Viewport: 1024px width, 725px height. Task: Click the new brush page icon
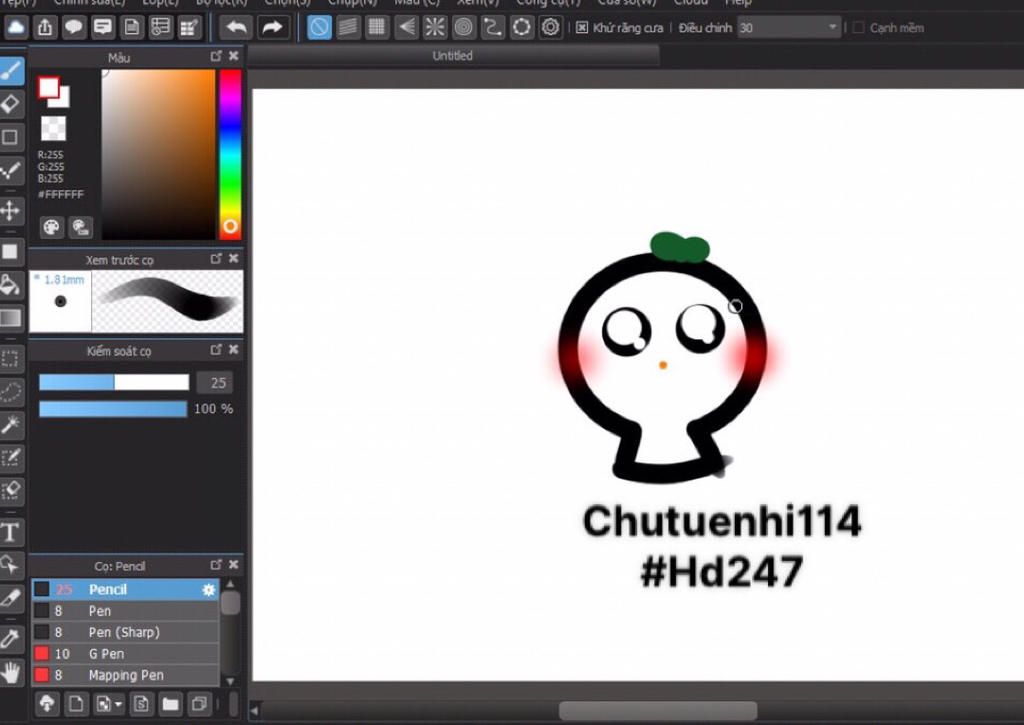coord(76,704)
